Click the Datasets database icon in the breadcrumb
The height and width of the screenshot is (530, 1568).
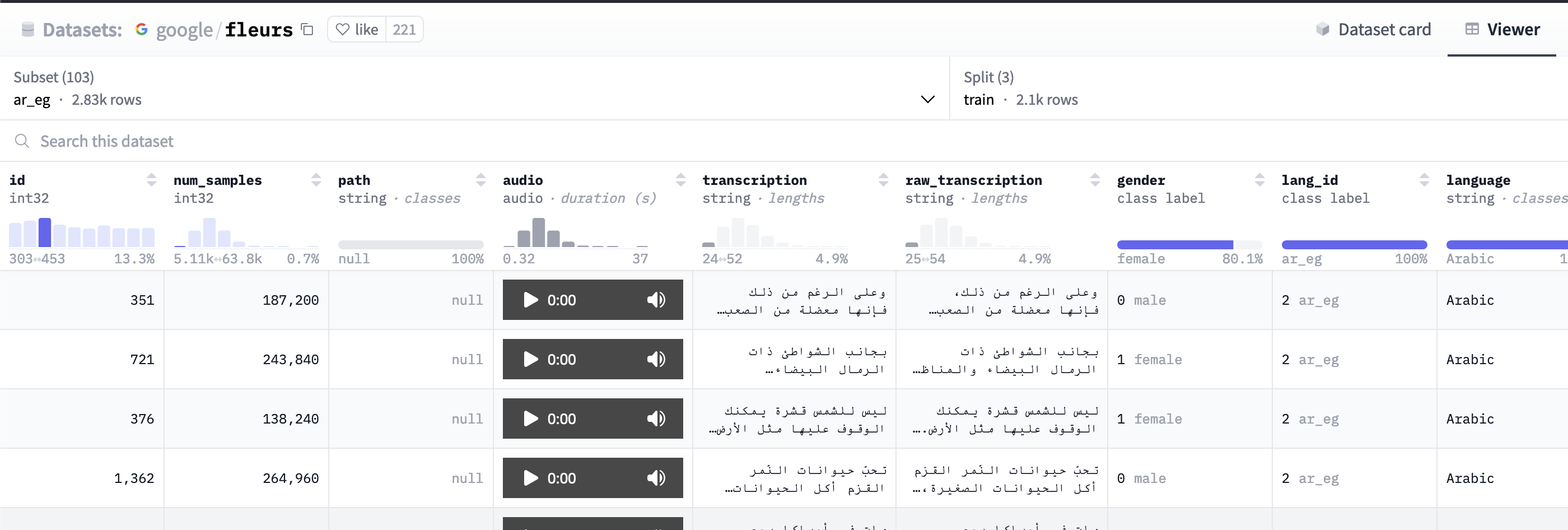click(27, 29)
